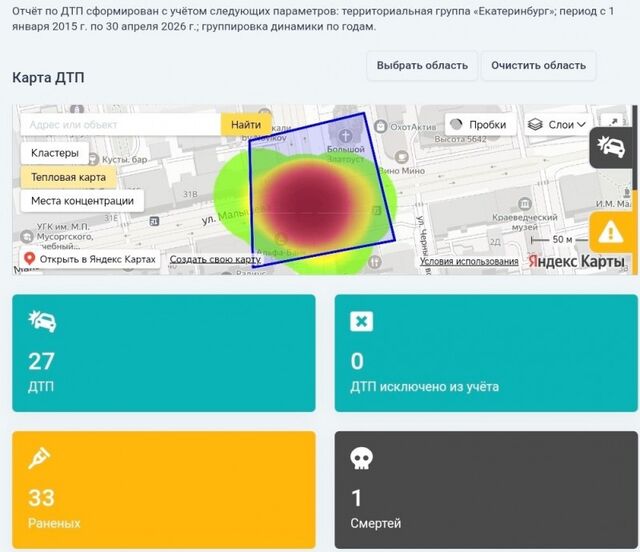The height and width of the screenshot is (552, 640).
Task: Select the 'Тепловая карта' view mode
Action: point(68,177)
